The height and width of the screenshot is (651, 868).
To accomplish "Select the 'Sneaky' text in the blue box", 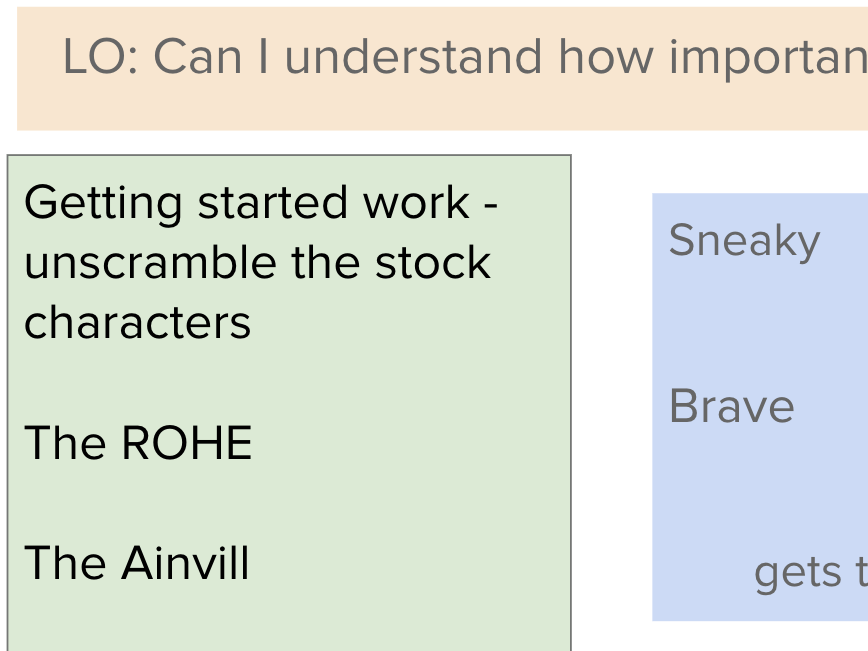I will pyautogui.click(x=745, y=241).
